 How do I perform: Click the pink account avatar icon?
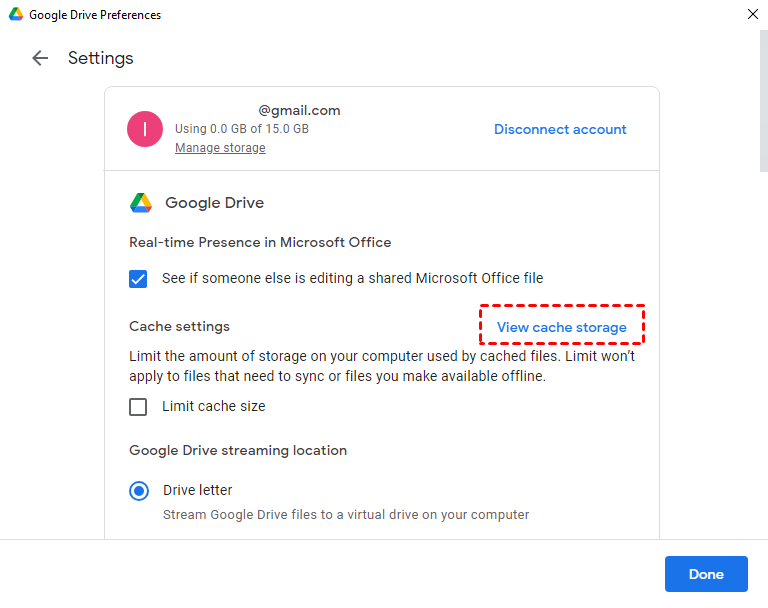coord(146,129)
